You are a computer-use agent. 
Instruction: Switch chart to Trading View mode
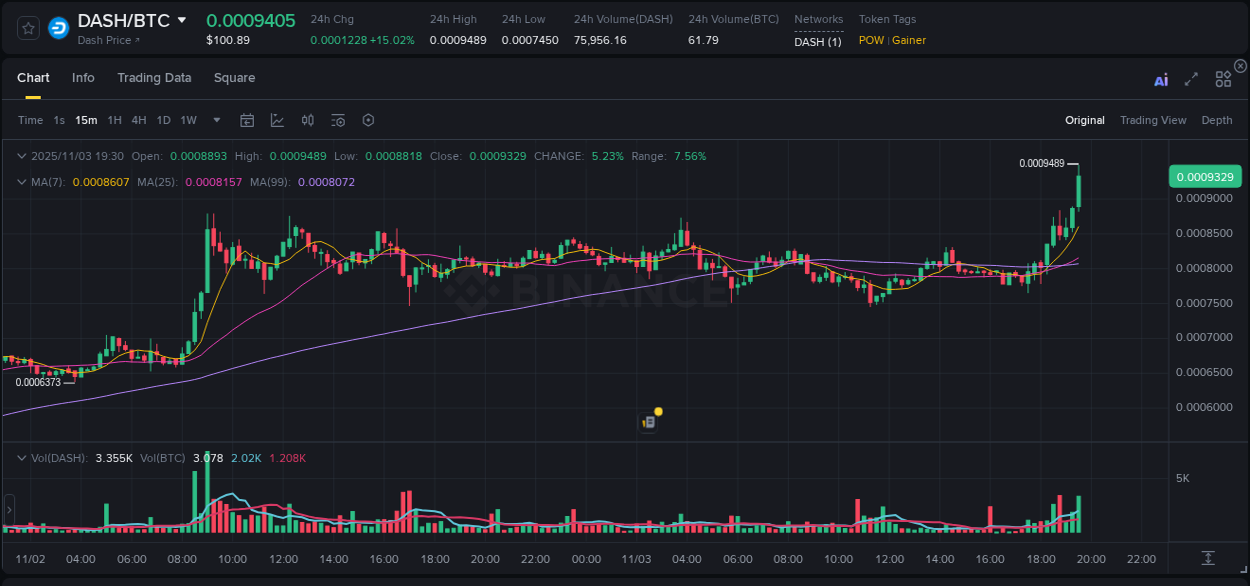pos(1152,120)
